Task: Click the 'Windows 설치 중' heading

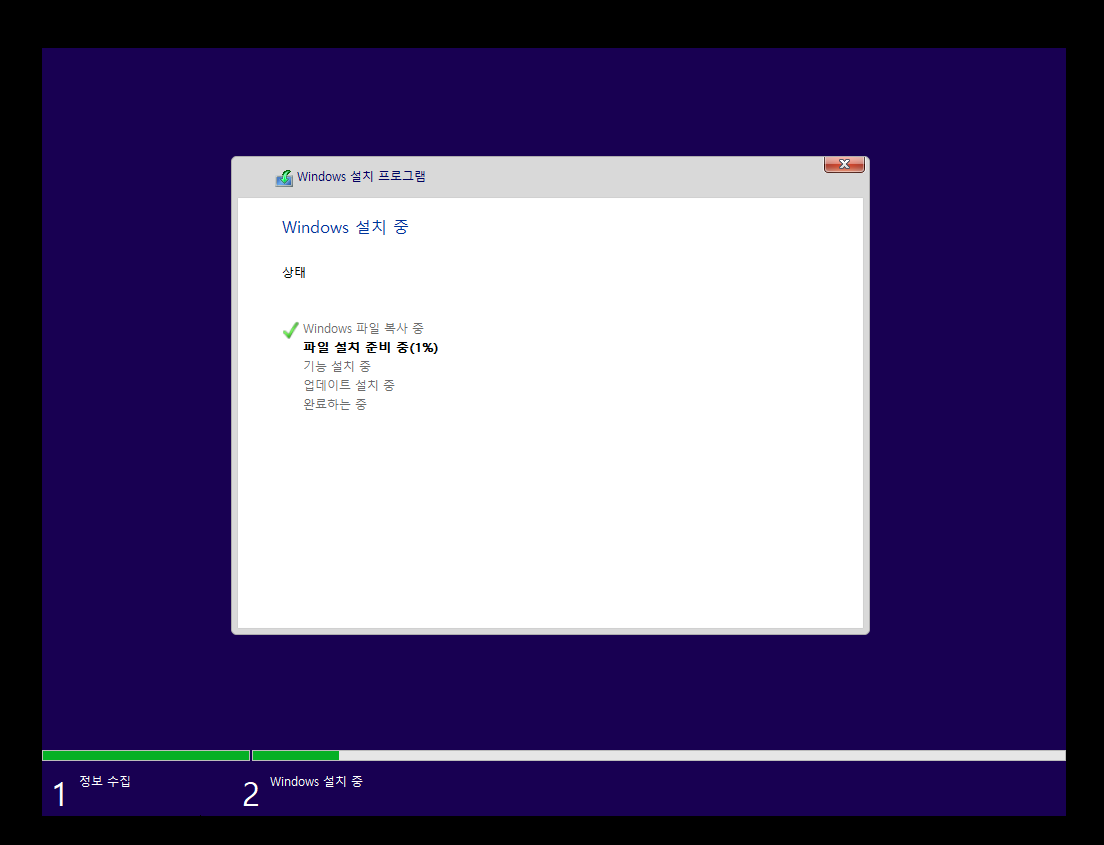Action: click(x=345, y=227)
